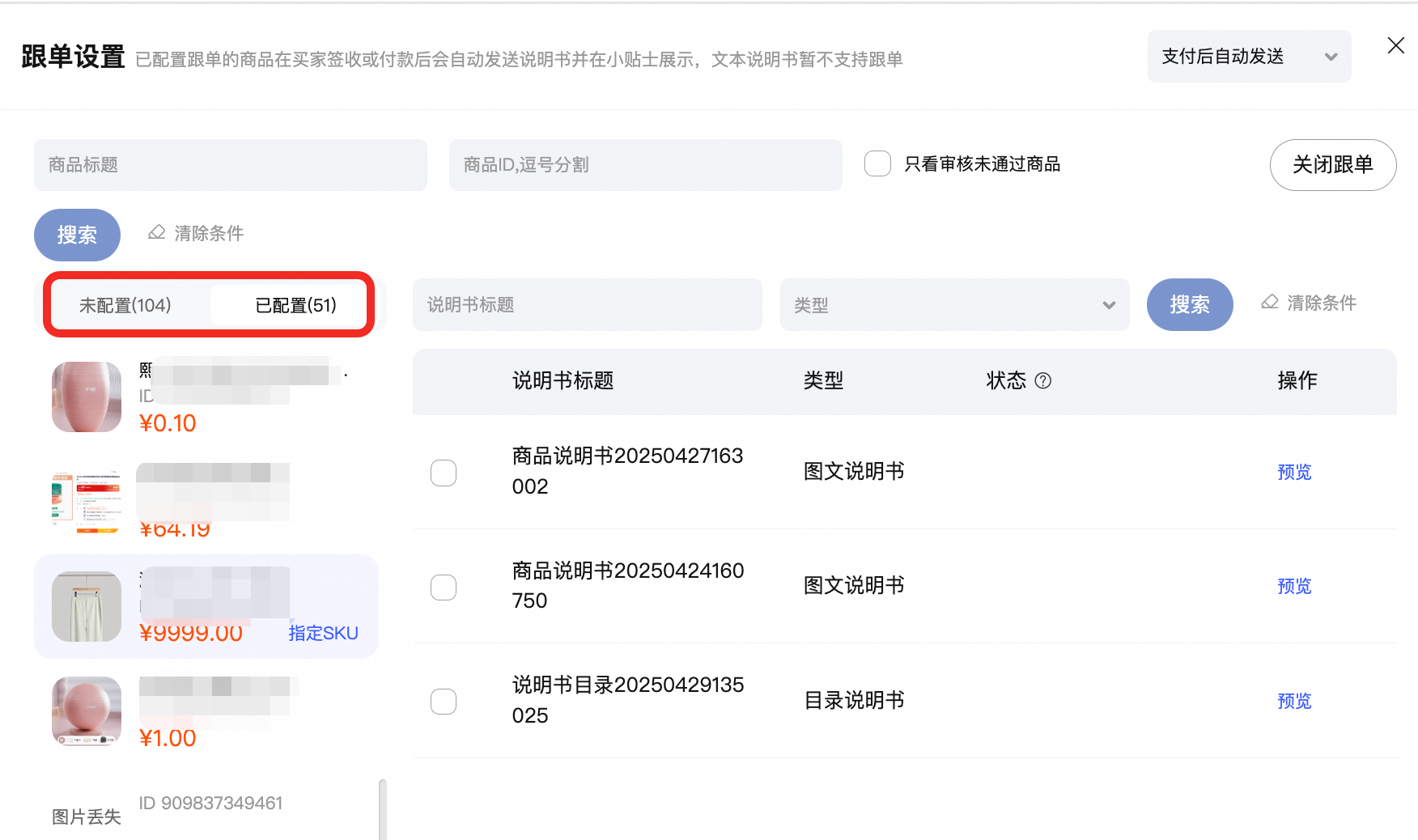Click 预览 for 说明书目录20250429135025
This screenshot has height=840, width=1418.
coord(1294,702)
